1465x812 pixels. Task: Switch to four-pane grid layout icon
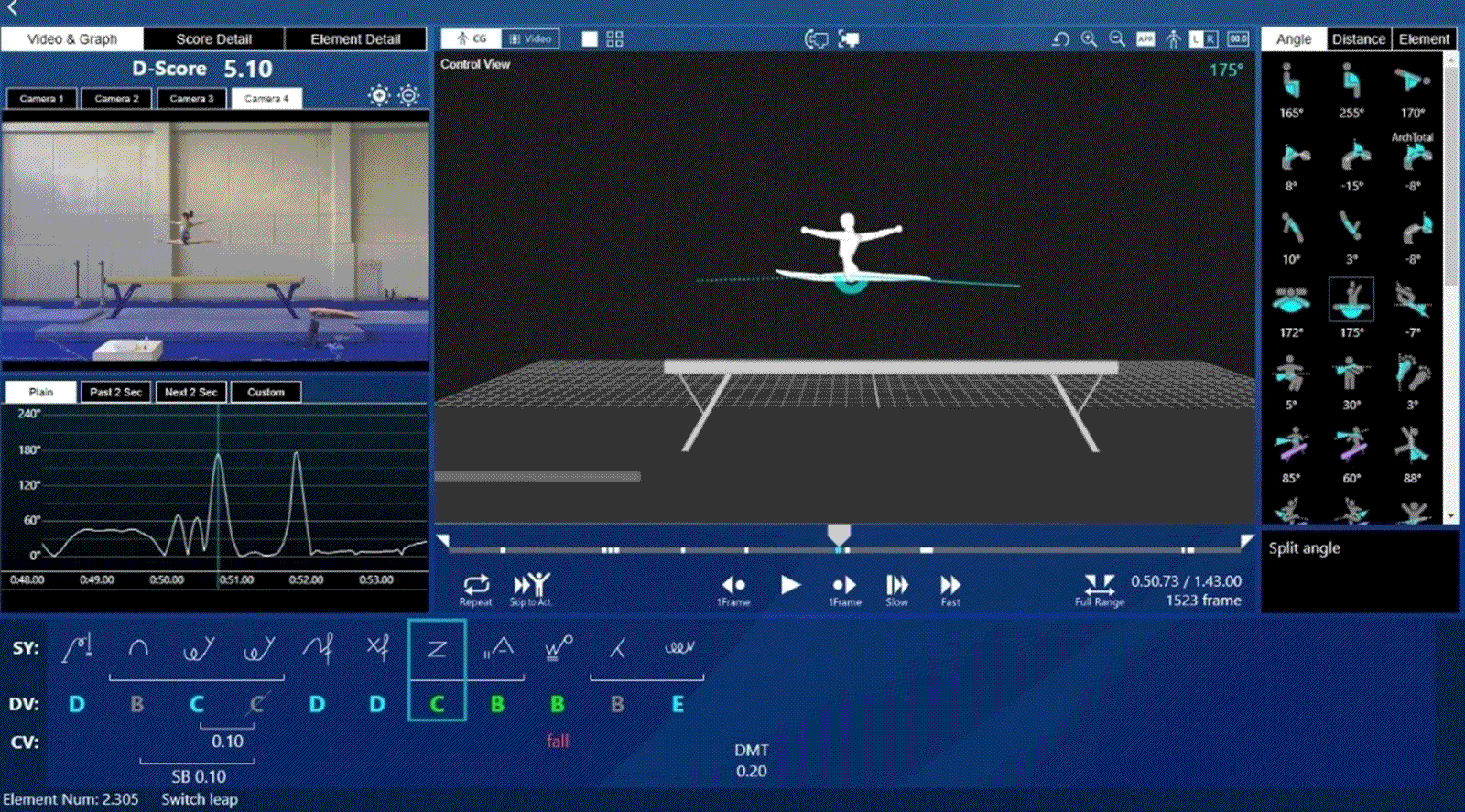pos(614,39)
